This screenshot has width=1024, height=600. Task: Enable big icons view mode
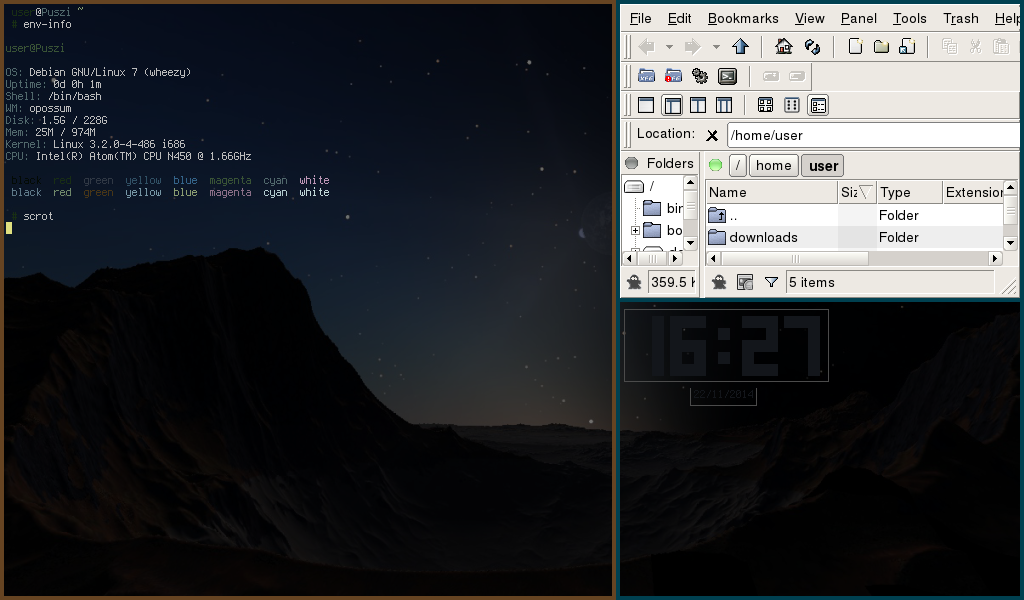765,105
